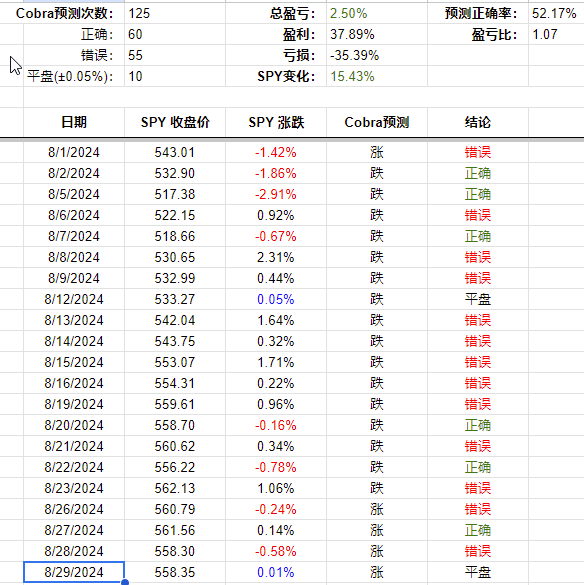This screenshot has height=585, width=584.
Task: Click the date cell 8/9/2024
Action: tap(74, 278)
